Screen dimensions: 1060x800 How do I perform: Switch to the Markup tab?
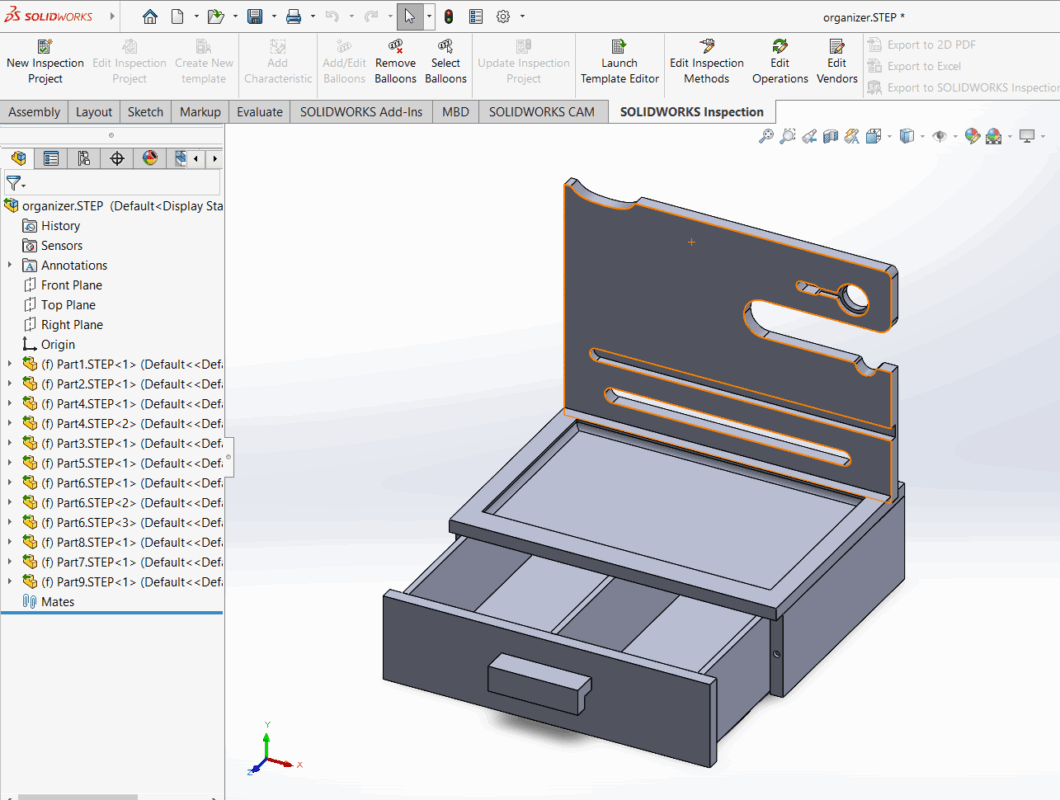click(200, 112)
